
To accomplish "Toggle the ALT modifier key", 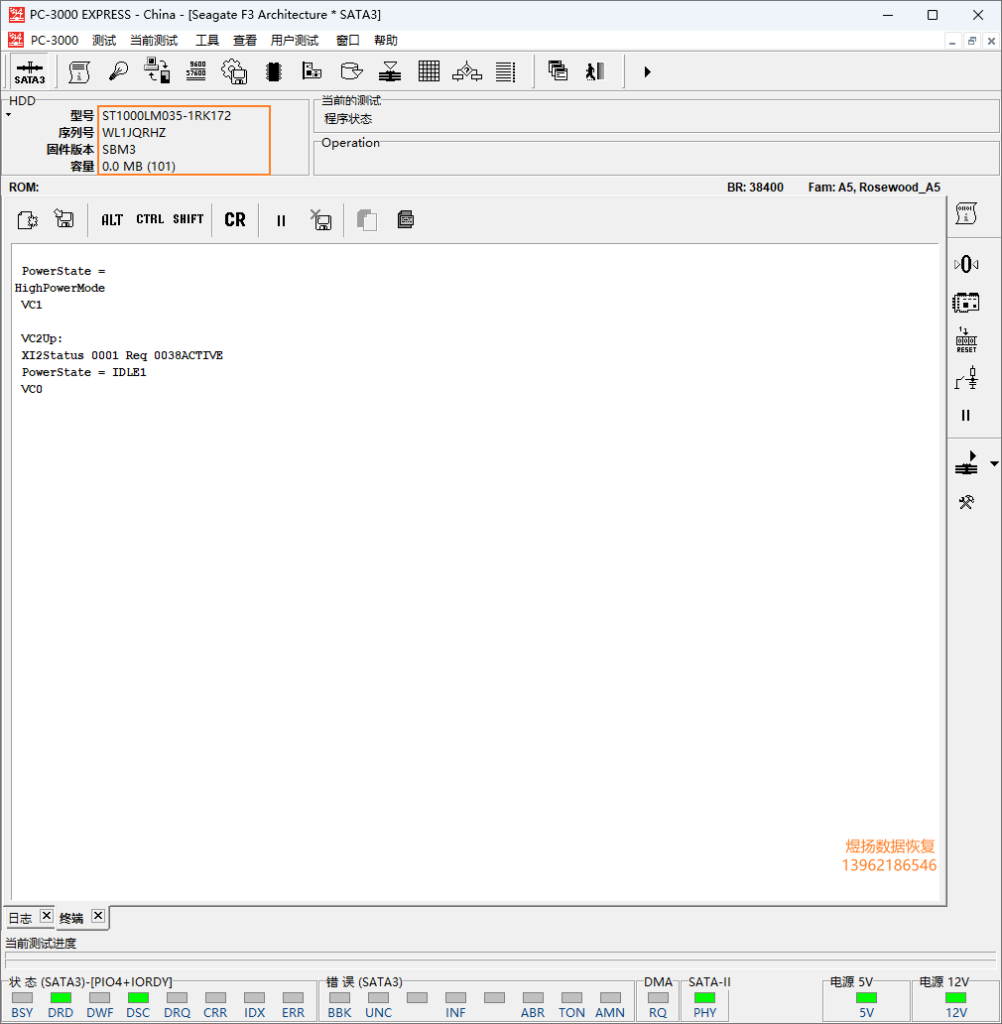I will [x=112, y=219].
